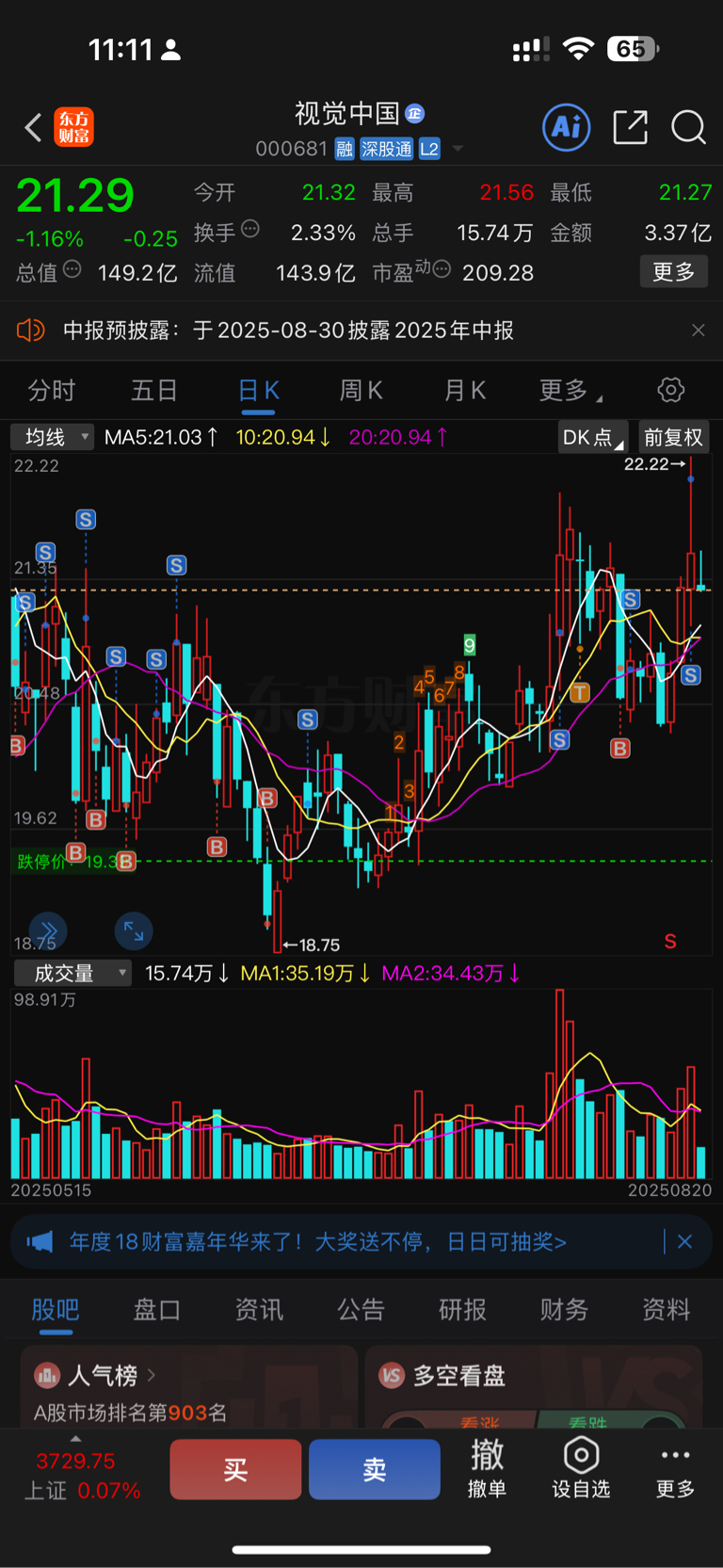Tap the MA1:35.19万 volume label
This screenshot has width=723, height=1568.
306,973
